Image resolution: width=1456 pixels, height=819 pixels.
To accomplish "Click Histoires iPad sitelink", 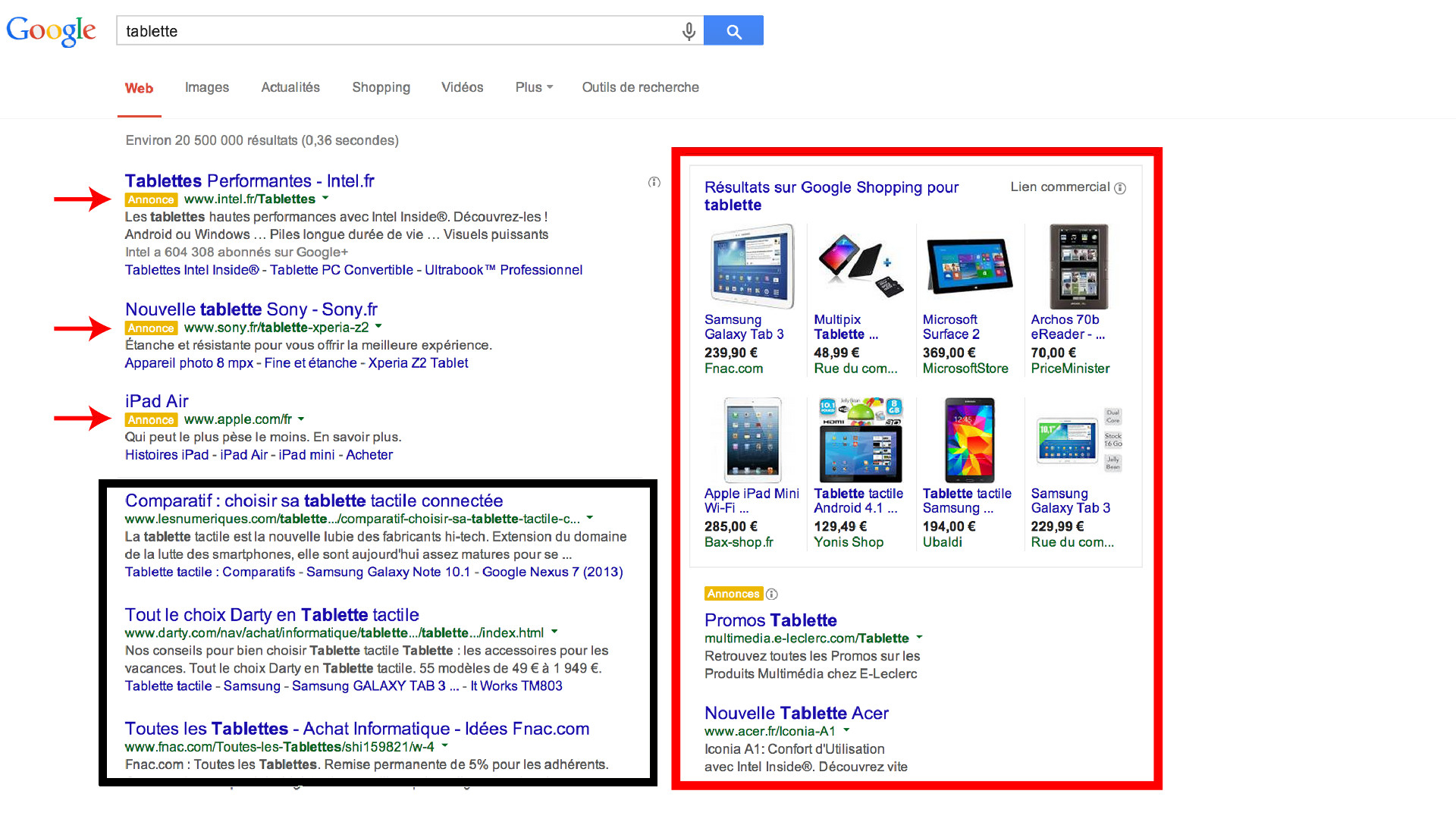I will pyautogui.click(x=167, y=455).
